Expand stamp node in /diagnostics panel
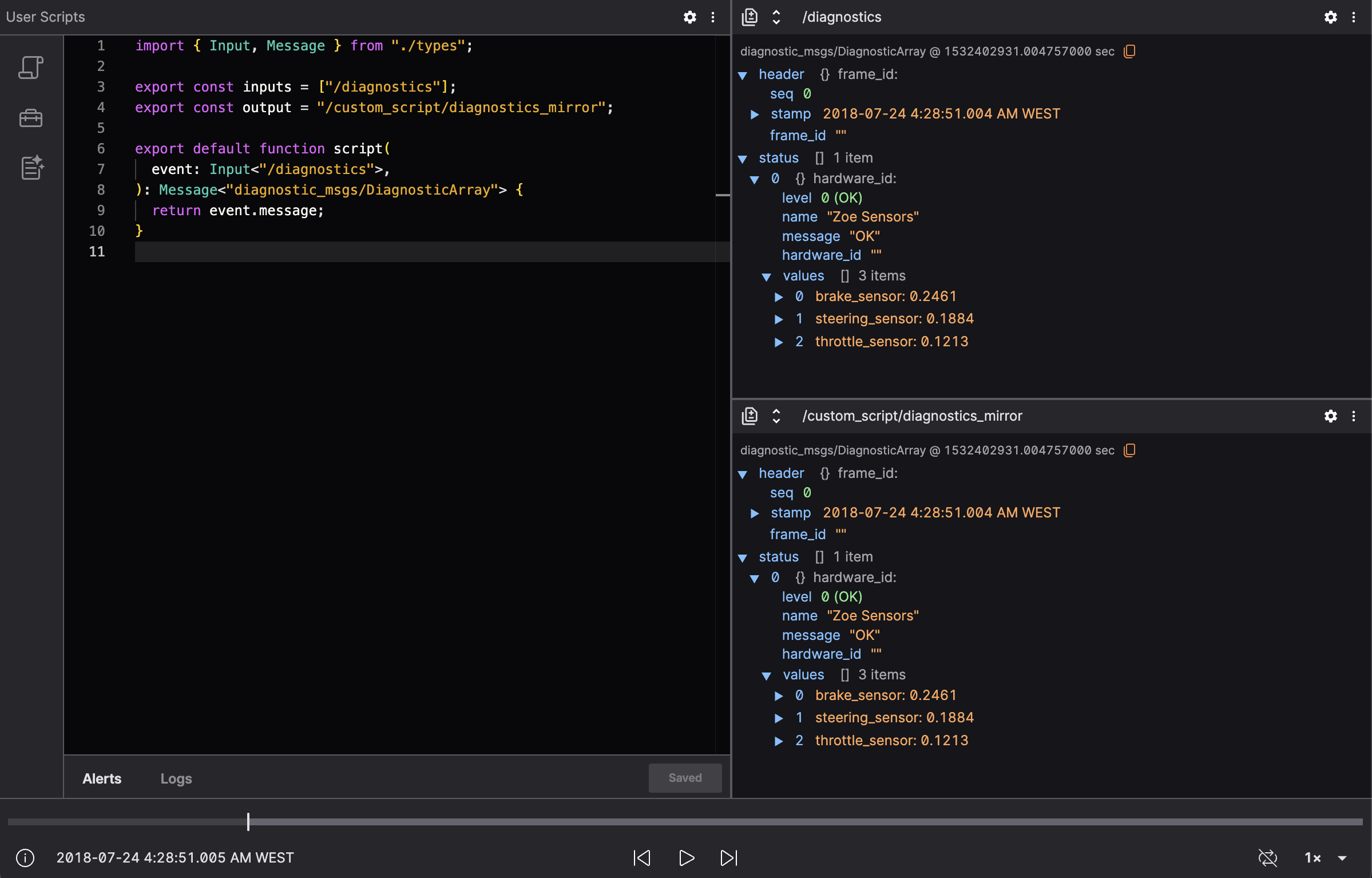 (755, 114)
